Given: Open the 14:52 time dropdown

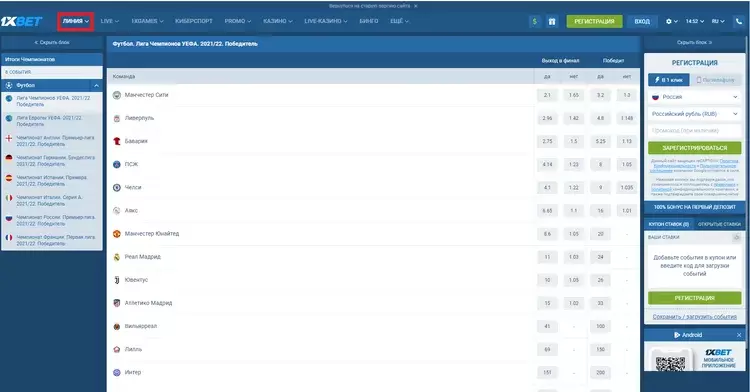Looking at the screenshot, I should 695,22.
